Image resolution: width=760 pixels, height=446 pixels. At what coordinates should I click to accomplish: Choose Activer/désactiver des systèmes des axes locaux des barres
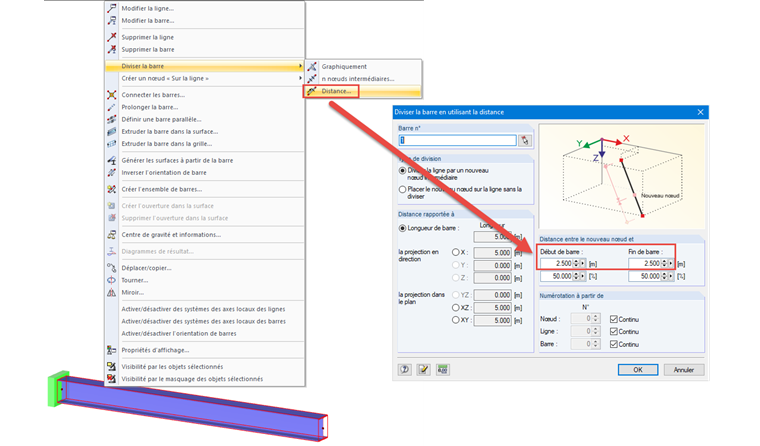(204, 321)
